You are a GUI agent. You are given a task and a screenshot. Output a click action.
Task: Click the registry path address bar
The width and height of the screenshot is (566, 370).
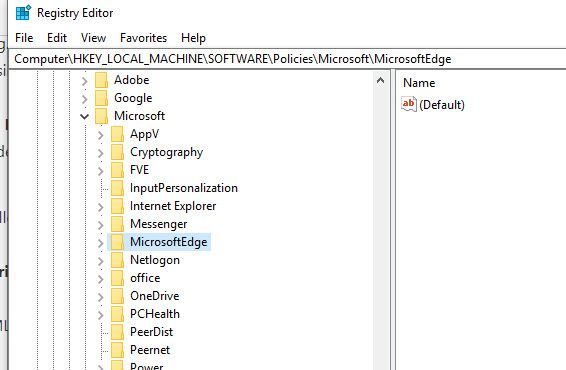pos(287,59)
